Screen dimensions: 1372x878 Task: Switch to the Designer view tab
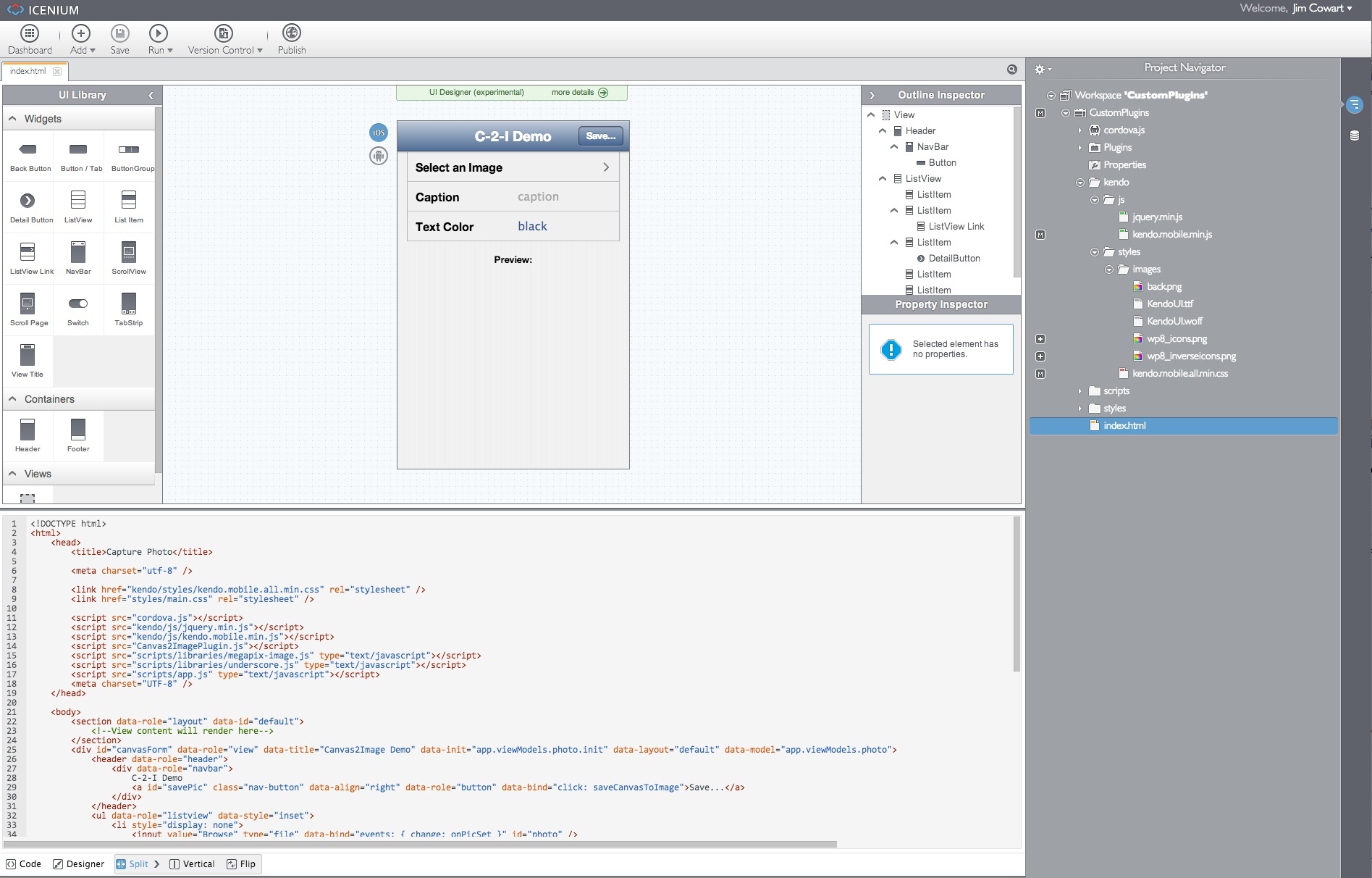(78, 864)
